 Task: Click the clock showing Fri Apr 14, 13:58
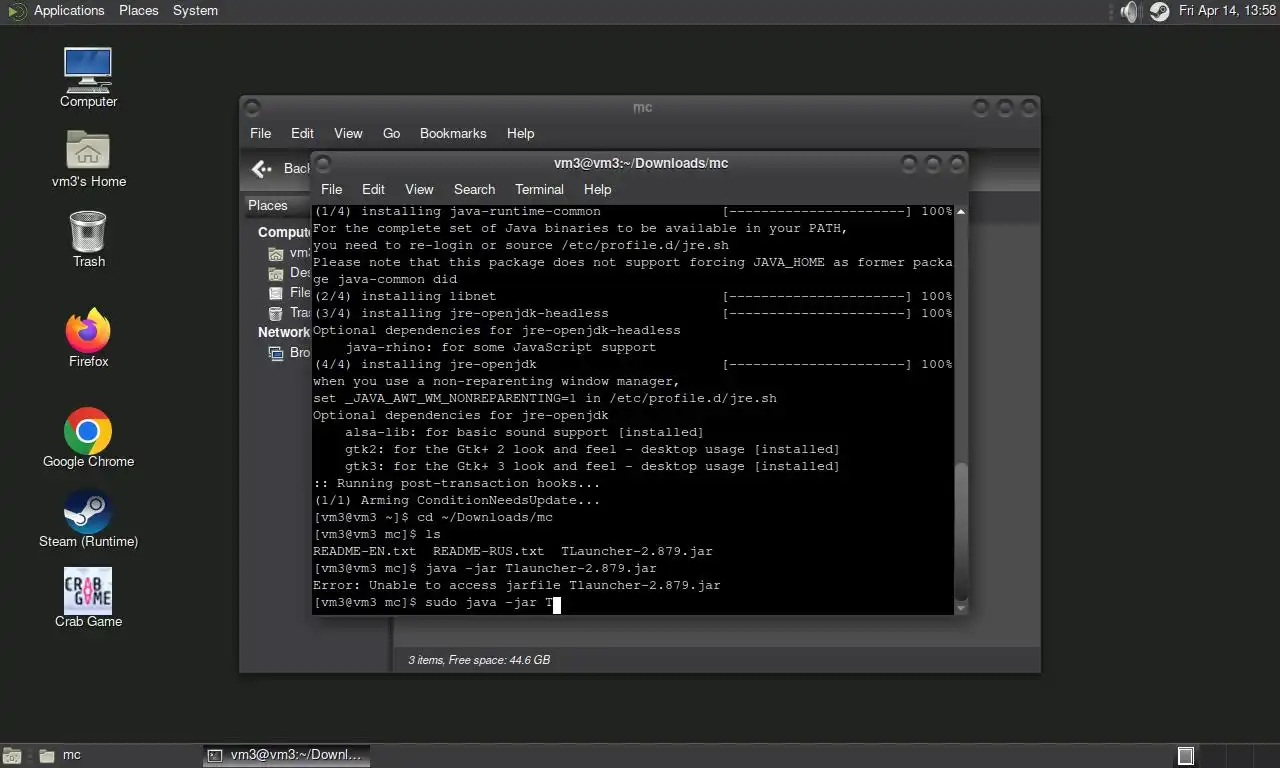[1227, 11]
